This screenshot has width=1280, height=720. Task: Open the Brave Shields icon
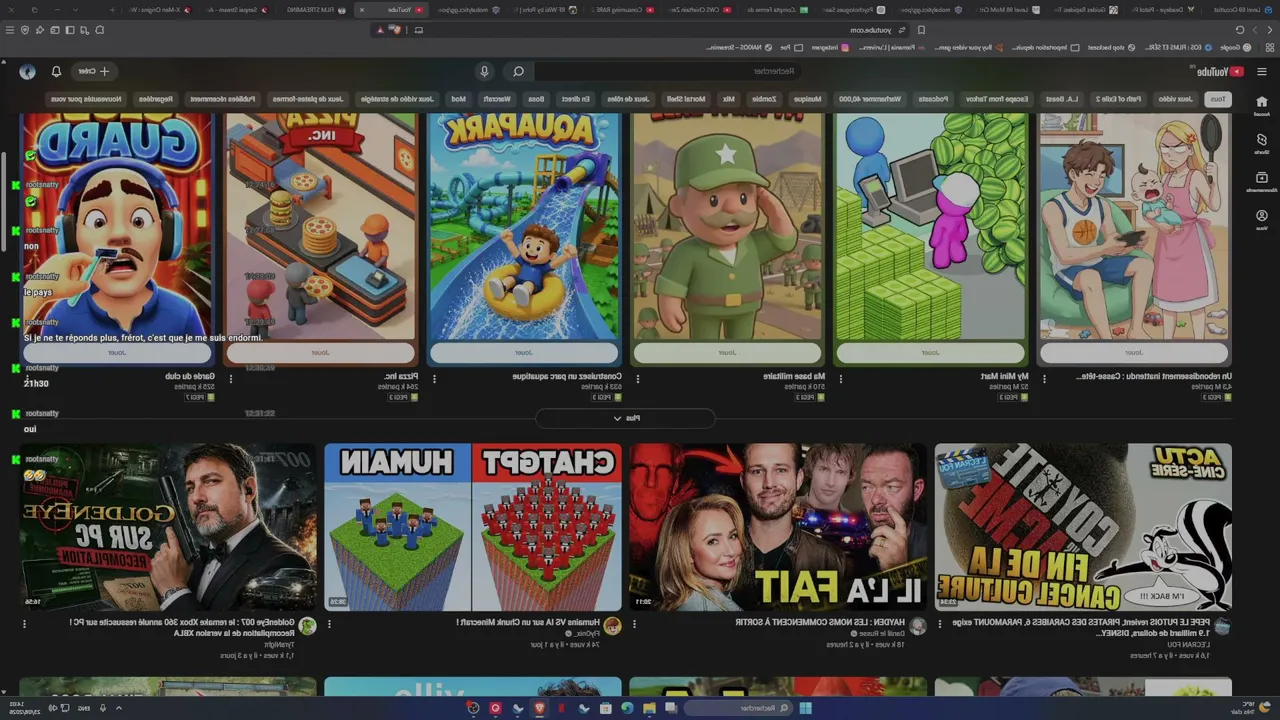click(397, 30)
